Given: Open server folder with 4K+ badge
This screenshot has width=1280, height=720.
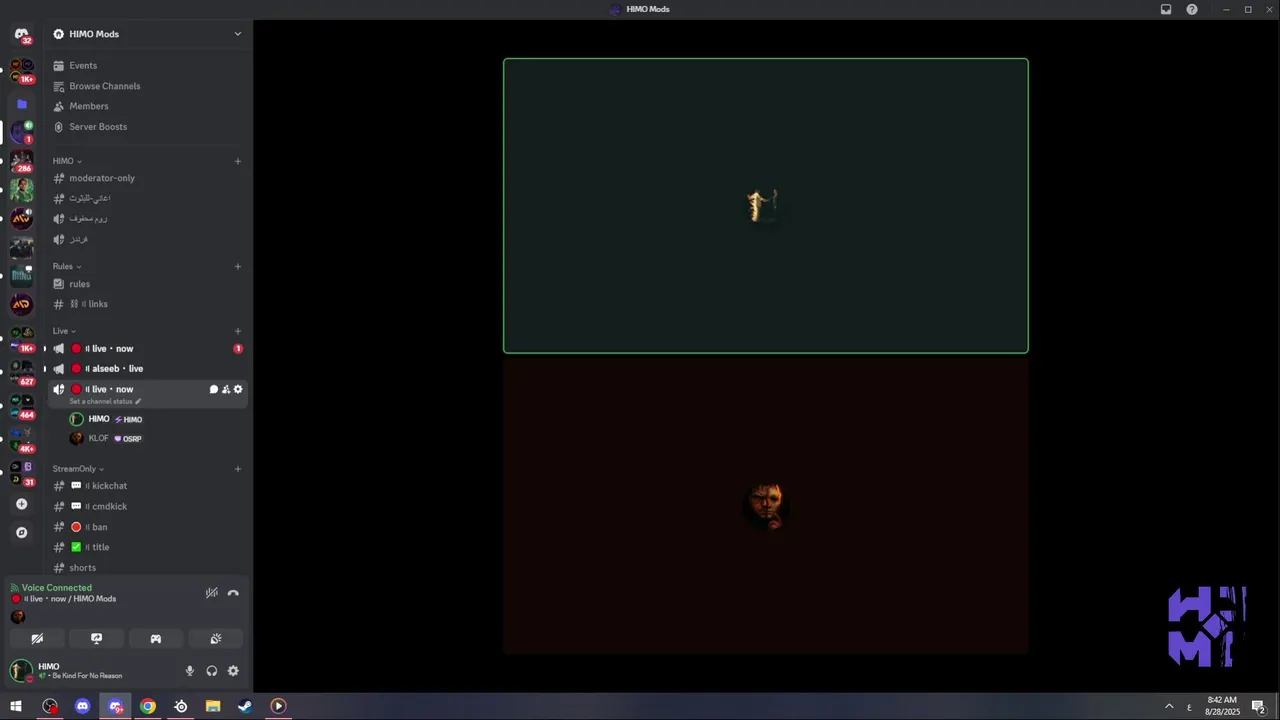Looking at the screenshot, I should tap(22, 438).
